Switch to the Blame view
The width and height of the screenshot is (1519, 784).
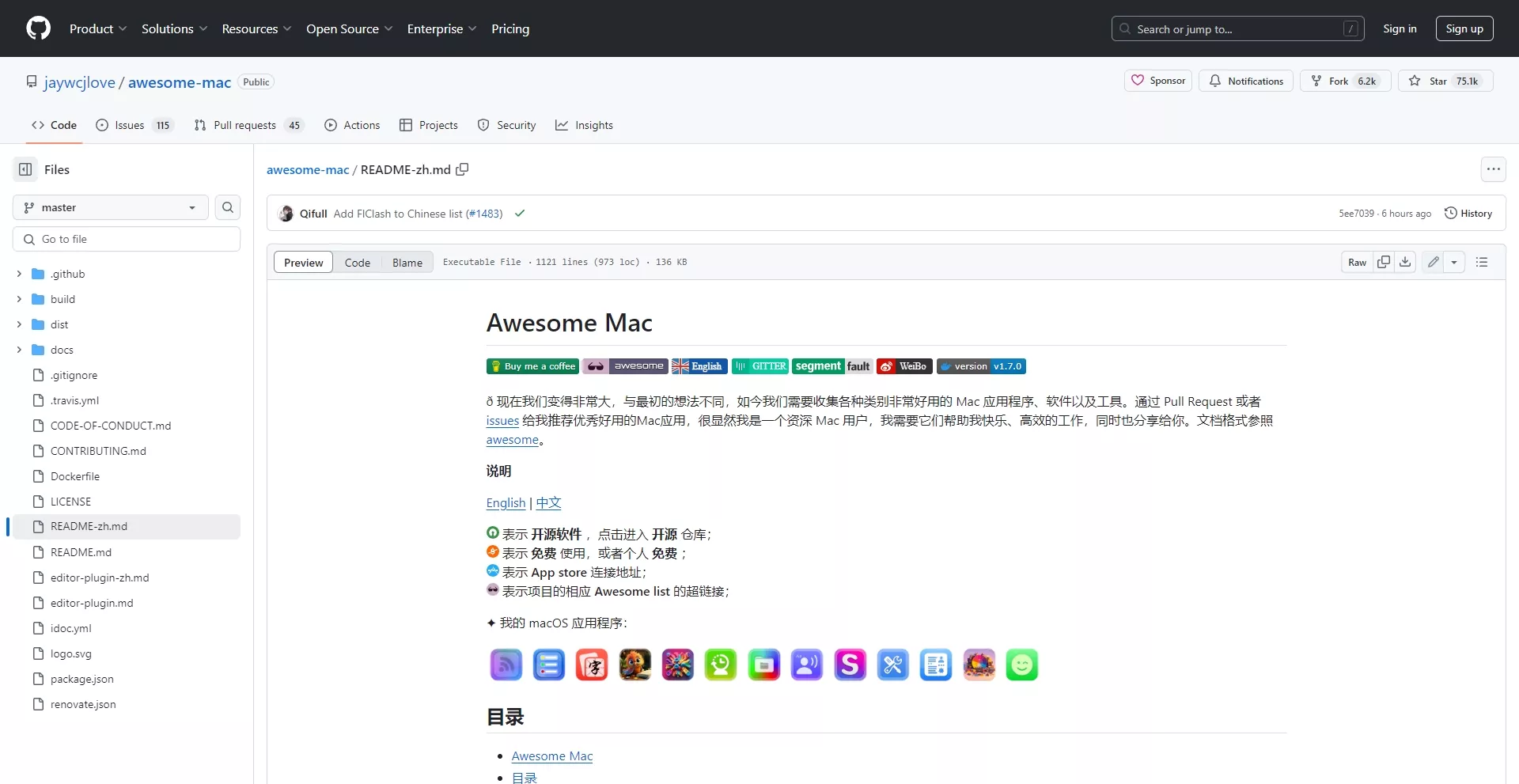tap(407, 263)
